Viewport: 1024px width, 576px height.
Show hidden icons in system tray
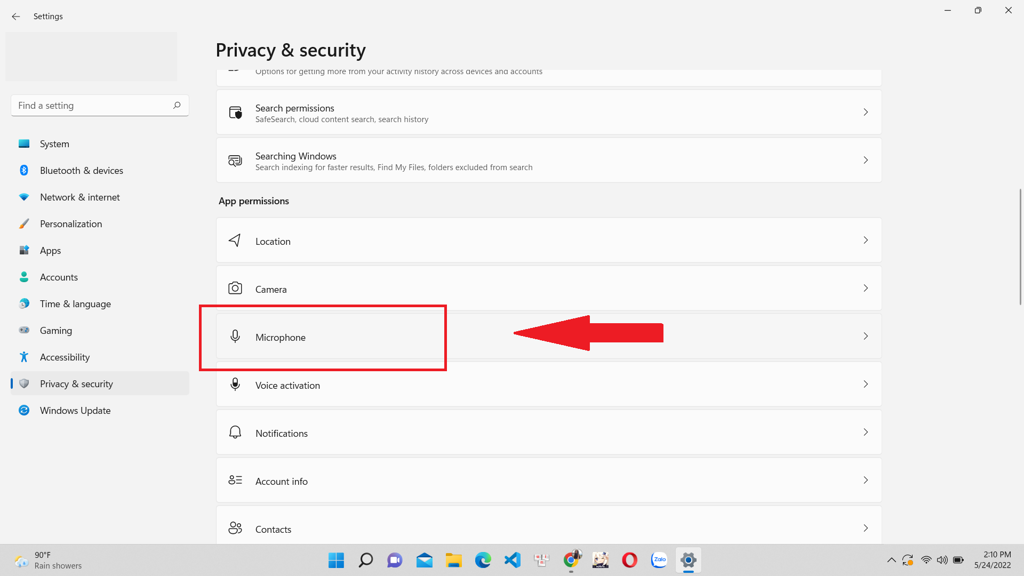[x=891, y=560]
